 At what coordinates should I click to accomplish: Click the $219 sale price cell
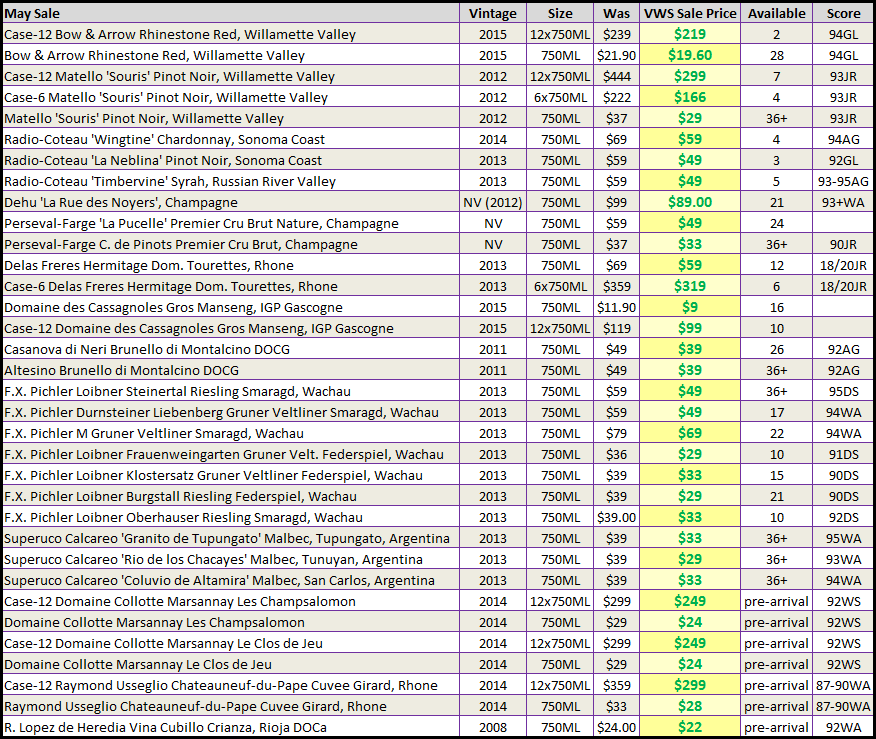point(690,35)
